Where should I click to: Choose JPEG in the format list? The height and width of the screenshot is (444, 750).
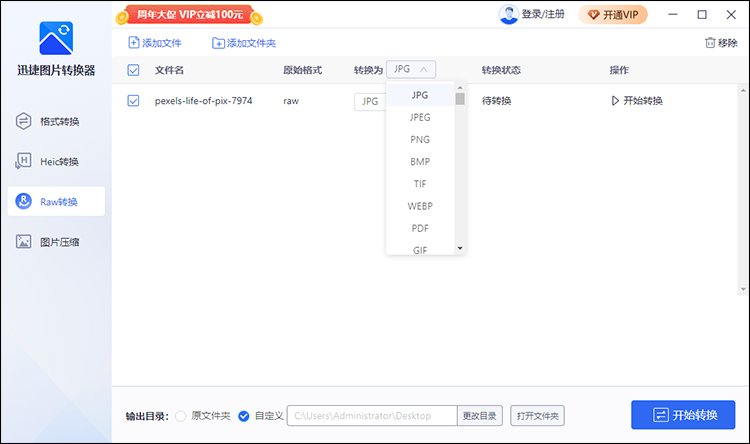click(x=420, y=117)
